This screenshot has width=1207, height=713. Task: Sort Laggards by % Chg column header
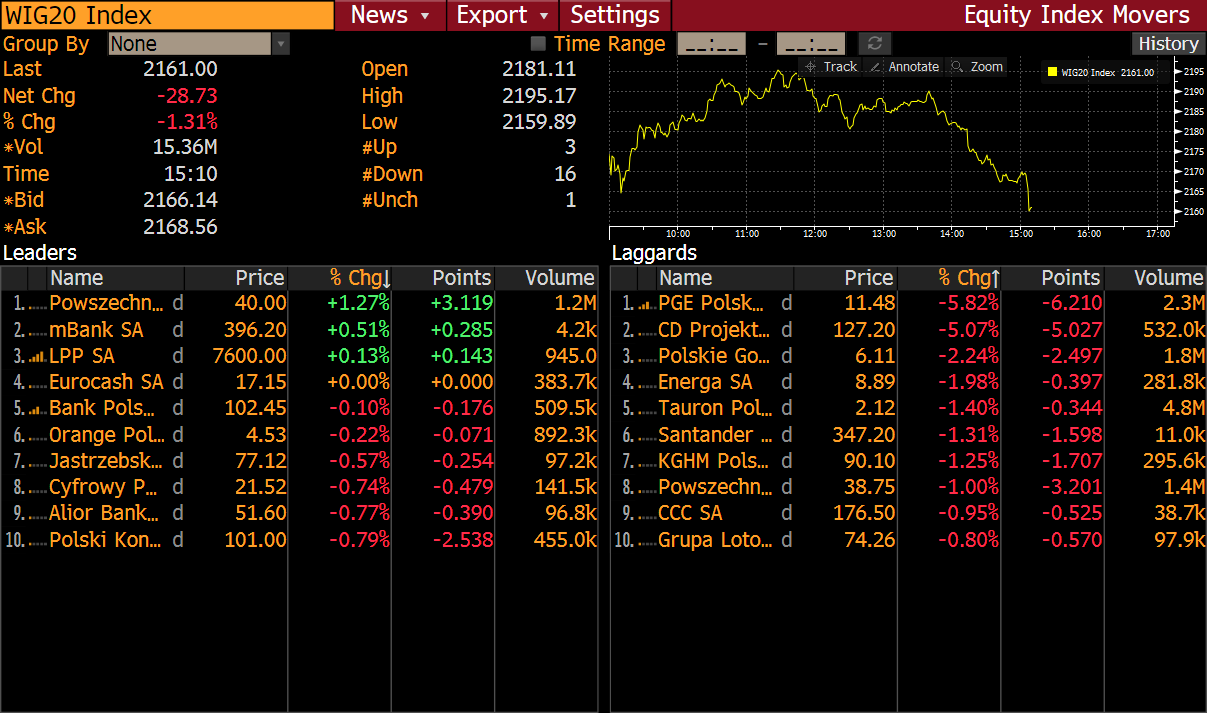click(949, 278)
